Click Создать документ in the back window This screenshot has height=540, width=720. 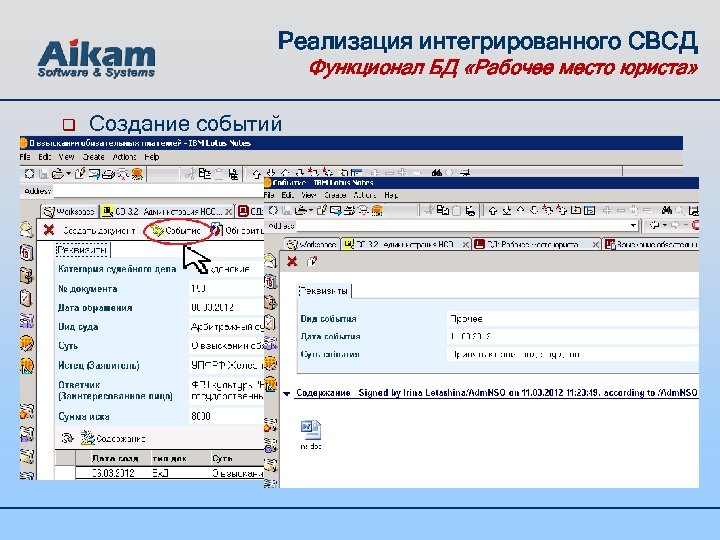[x=99, y=231]
